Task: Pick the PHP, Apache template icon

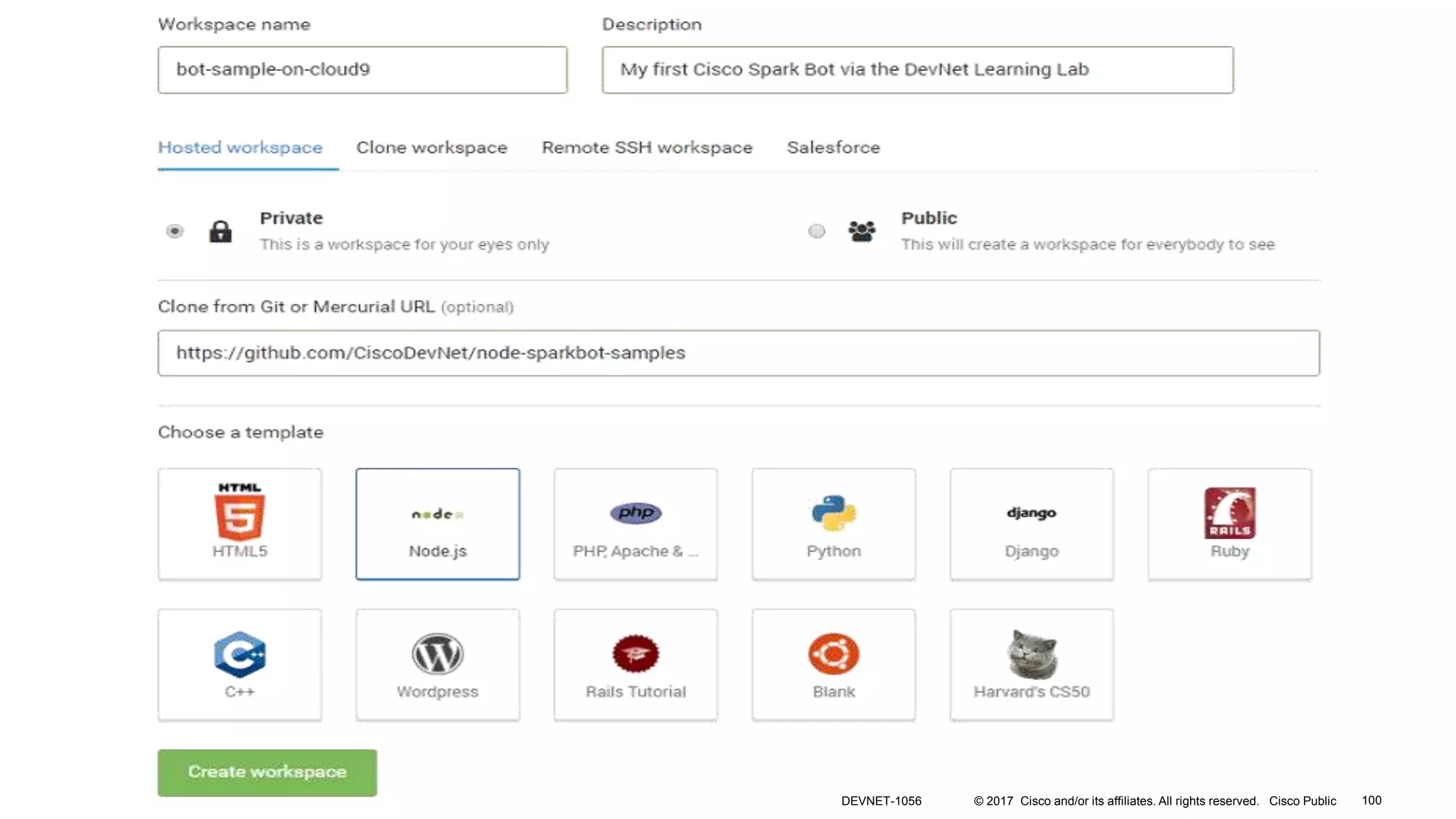Action: tap(636, 513)
